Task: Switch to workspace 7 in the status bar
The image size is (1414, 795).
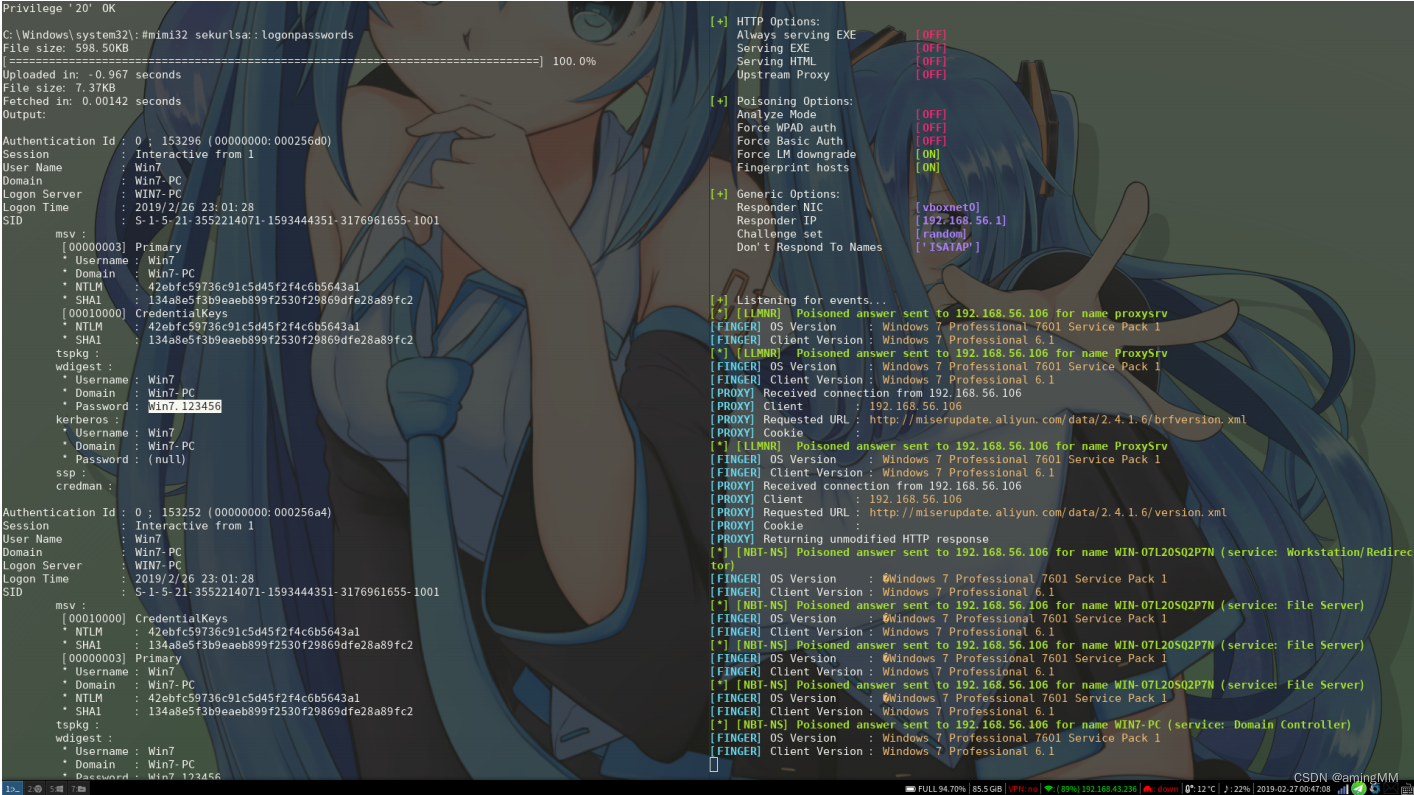Action: [x=78, y=788]
